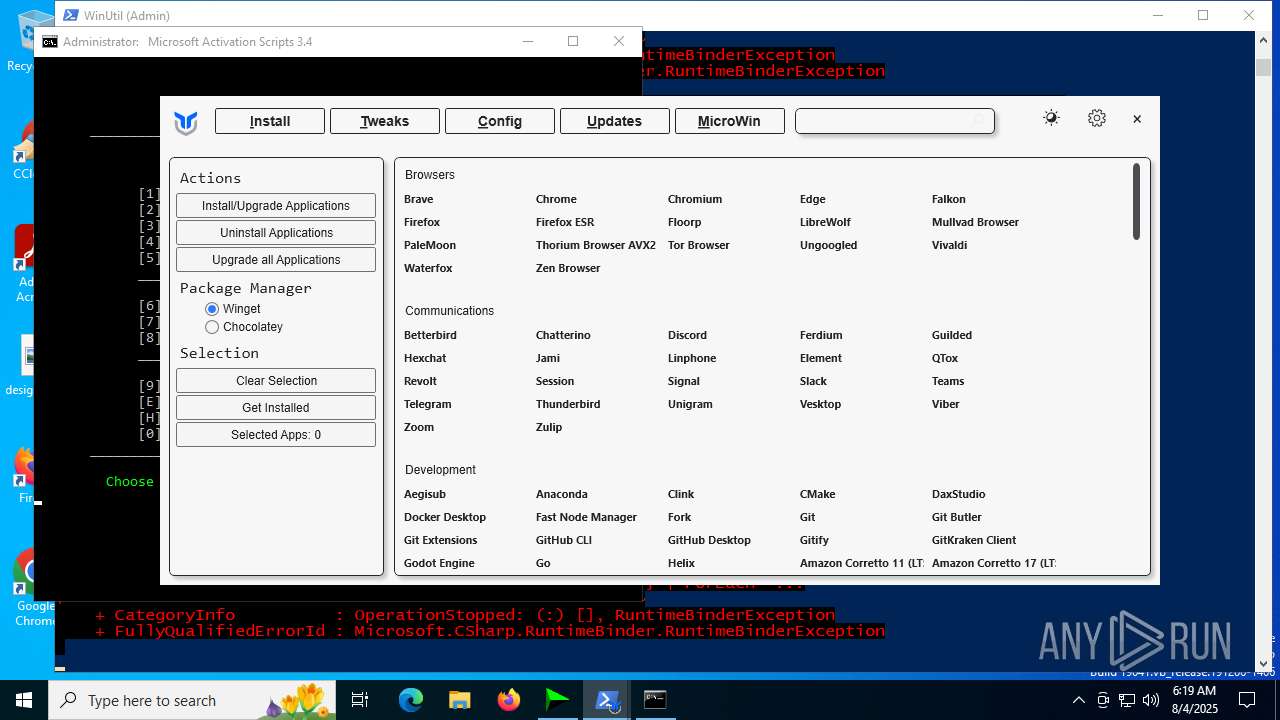Click the LibreWolf entry

pyautogui.click(x=825, y=222)
